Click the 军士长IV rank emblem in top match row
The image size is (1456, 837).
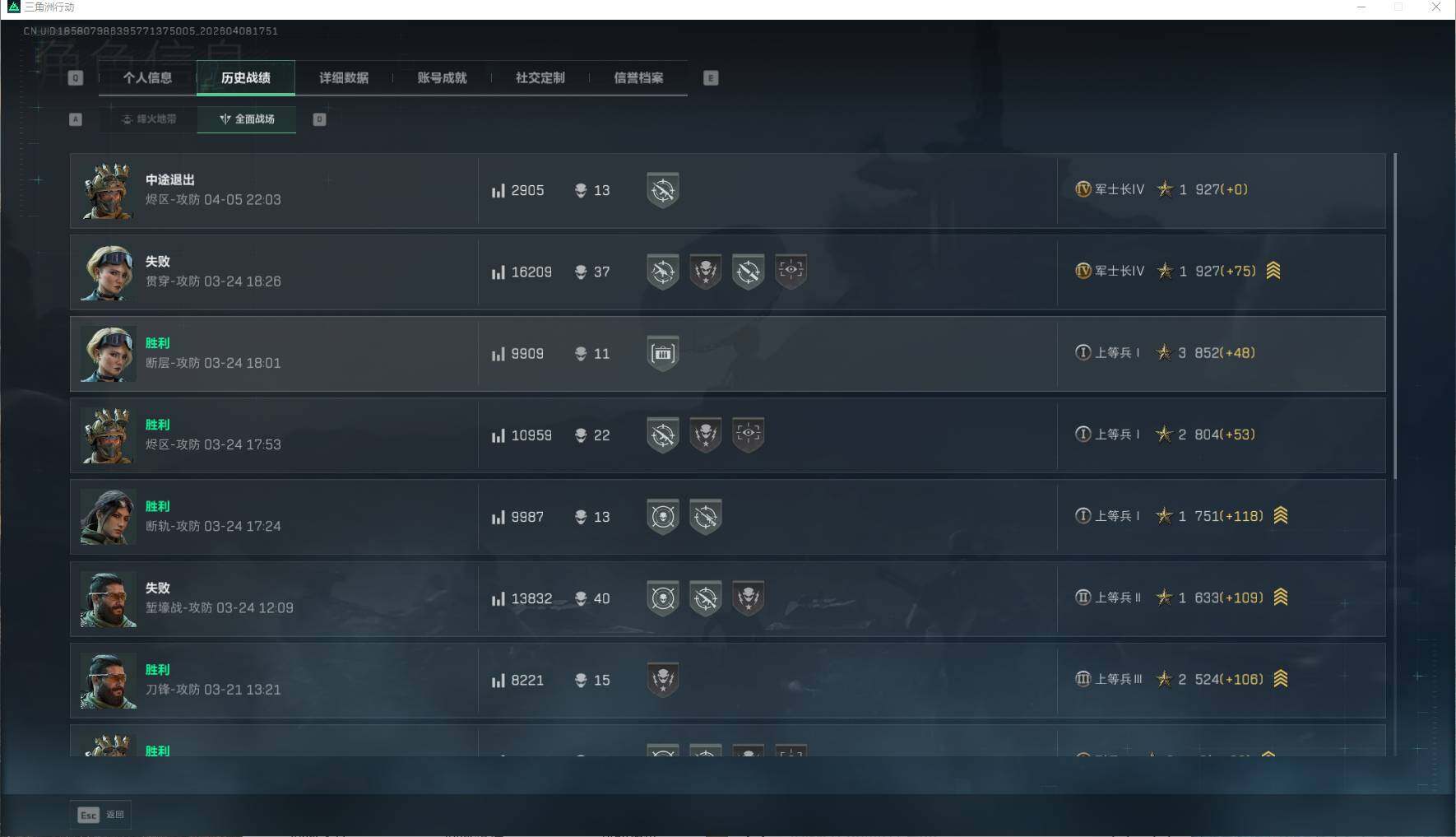(1083, 189)
